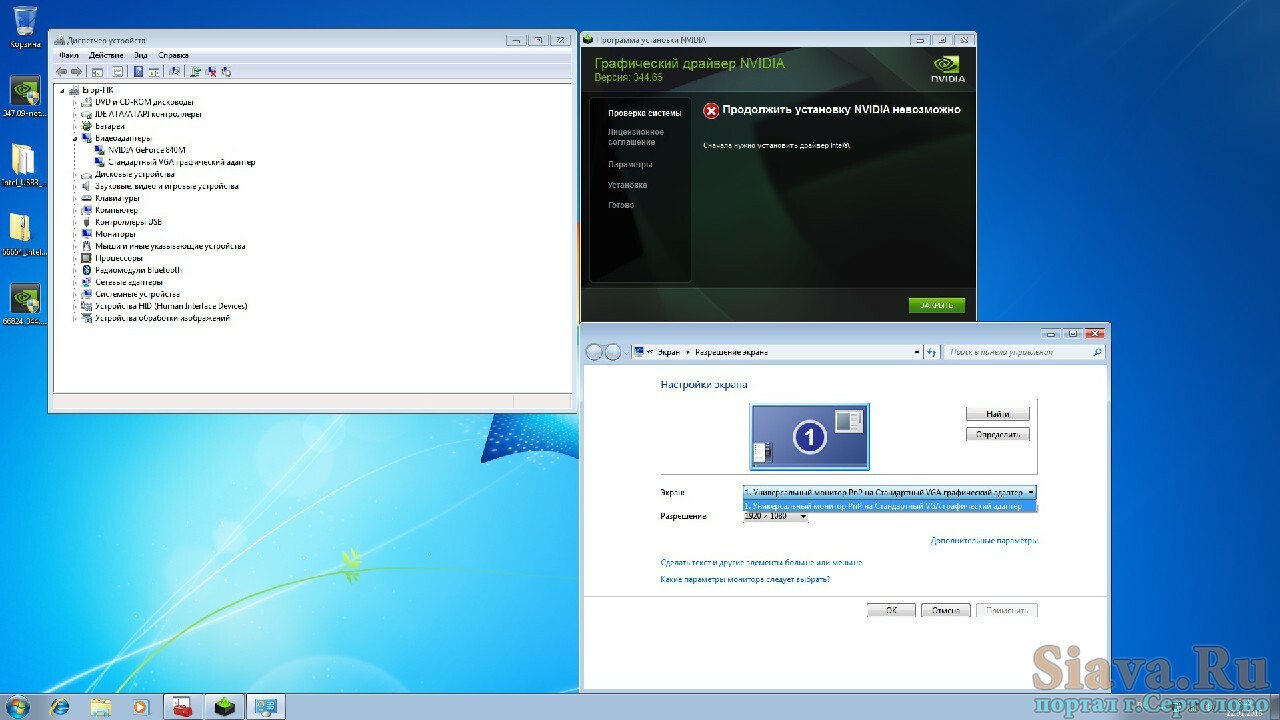Open Windows Media Player on taskbar
Viewport: 1280px width, 720px height.
coord(141,707)
